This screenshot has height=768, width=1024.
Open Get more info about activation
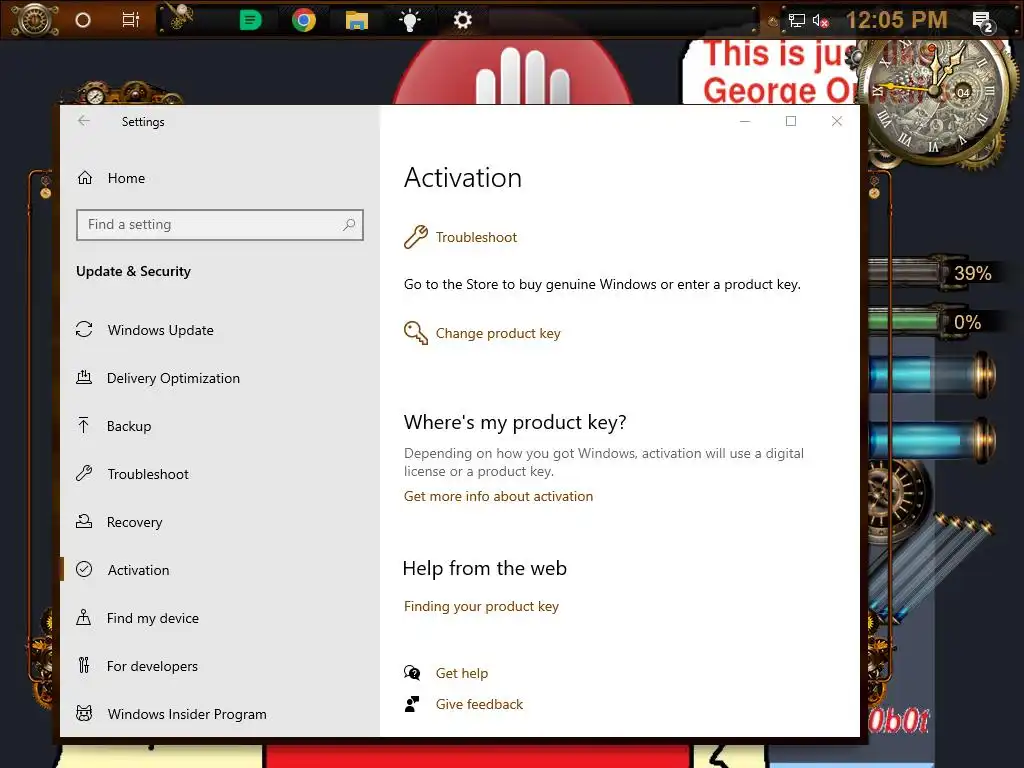[x=498, y=496]
